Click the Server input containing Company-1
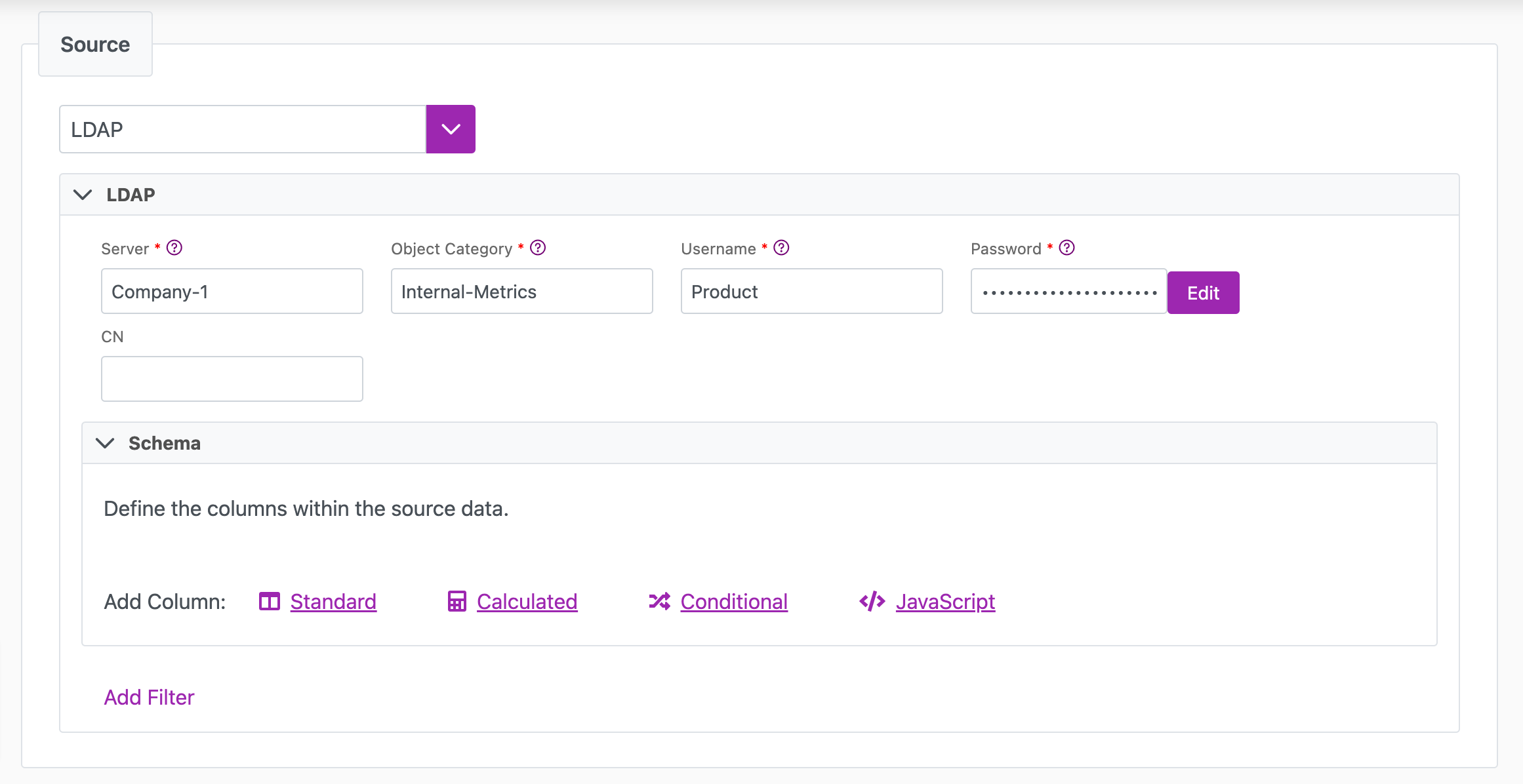1523x784 pixels. point(232,291)
